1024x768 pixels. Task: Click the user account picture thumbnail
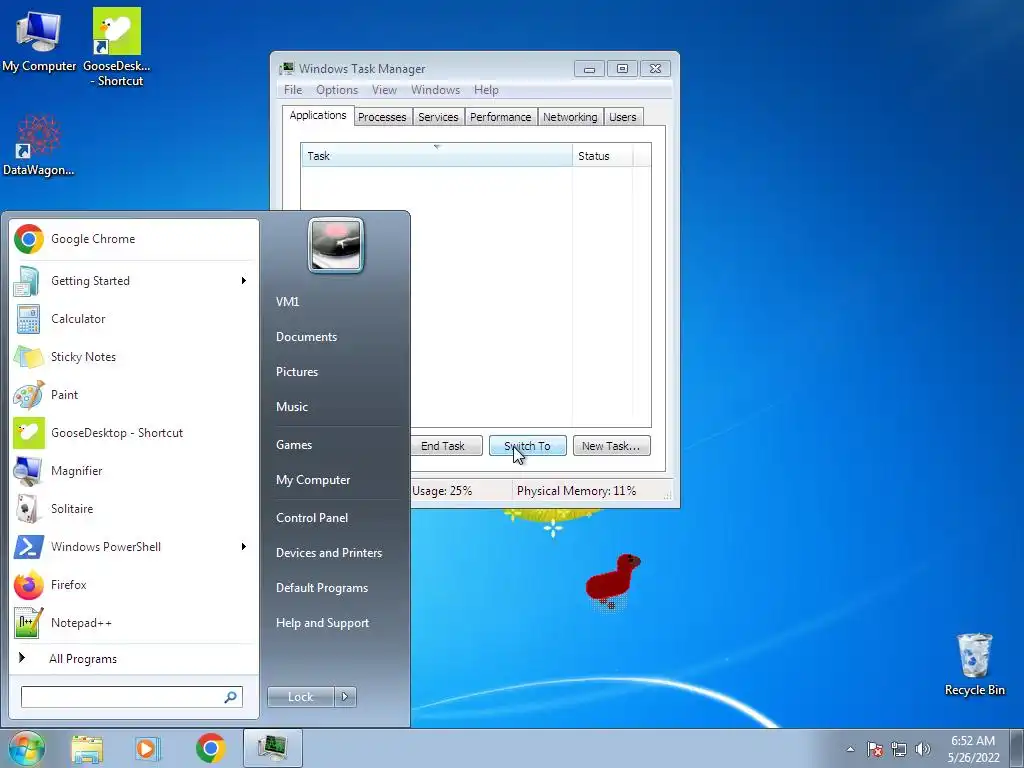(x=336, y=246)
